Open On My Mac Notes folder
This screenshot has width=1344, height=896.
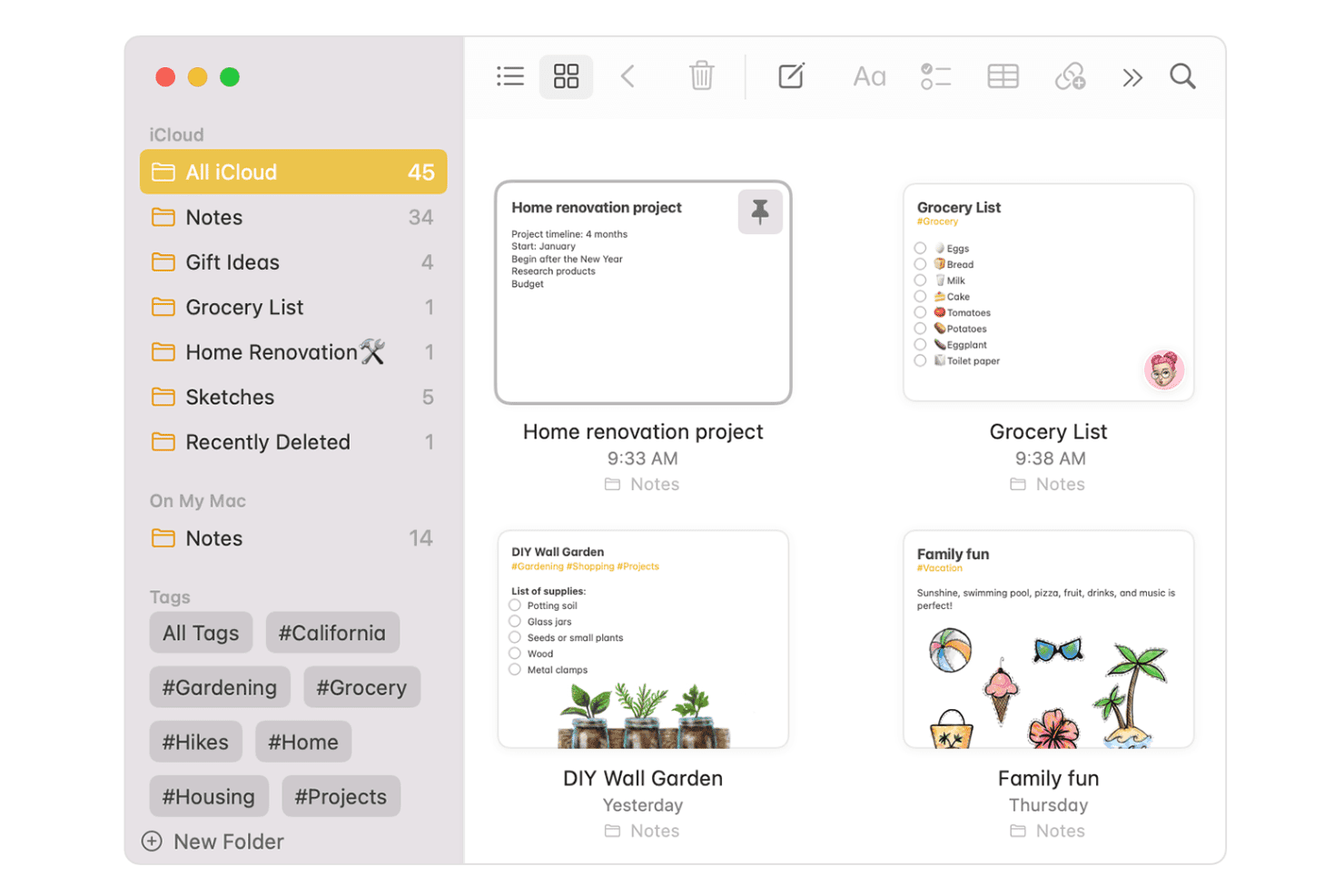[x=293, y=538]
